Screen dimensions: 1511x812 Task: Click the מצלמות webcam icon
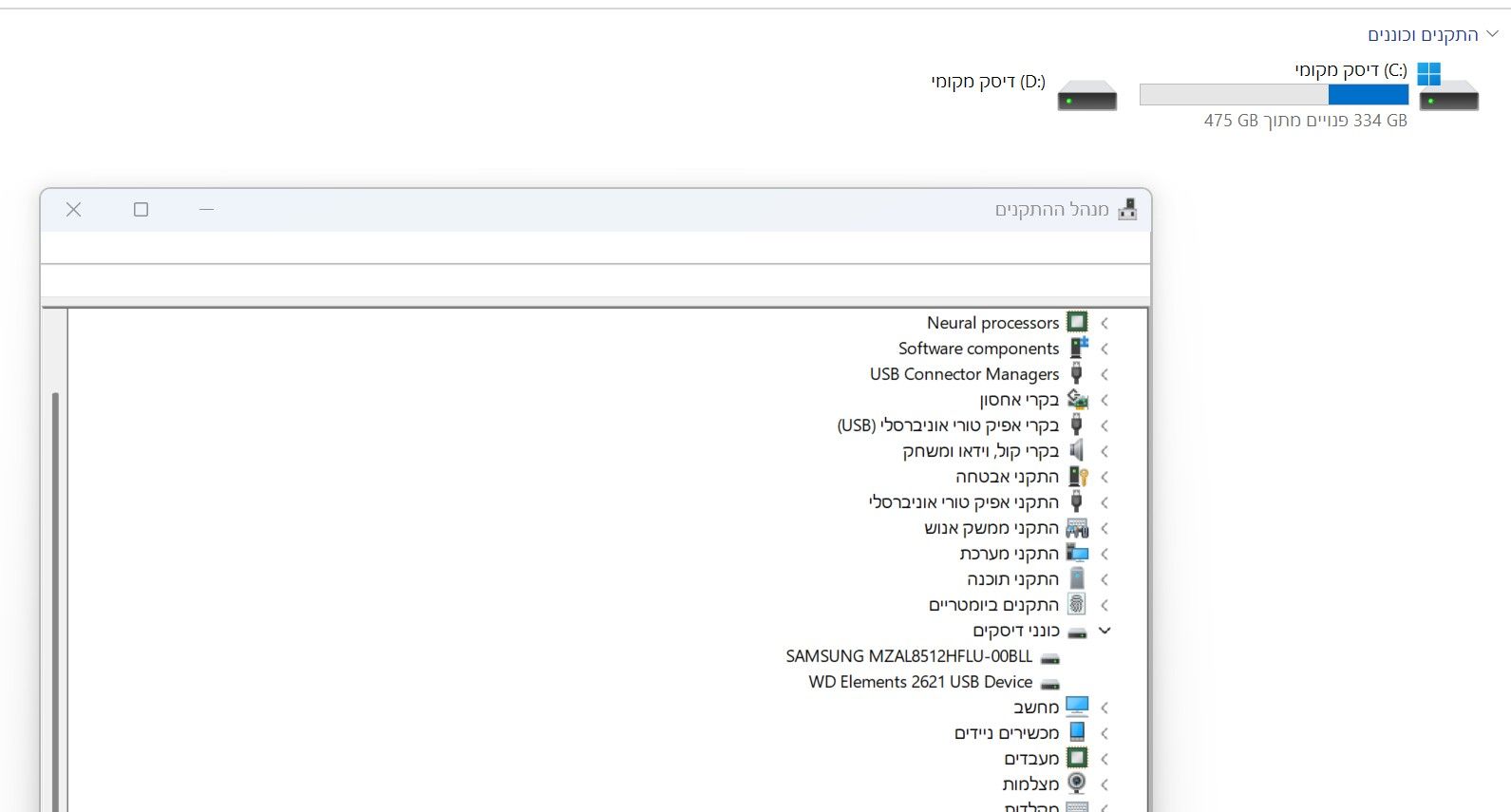(x=1077, y=784)
